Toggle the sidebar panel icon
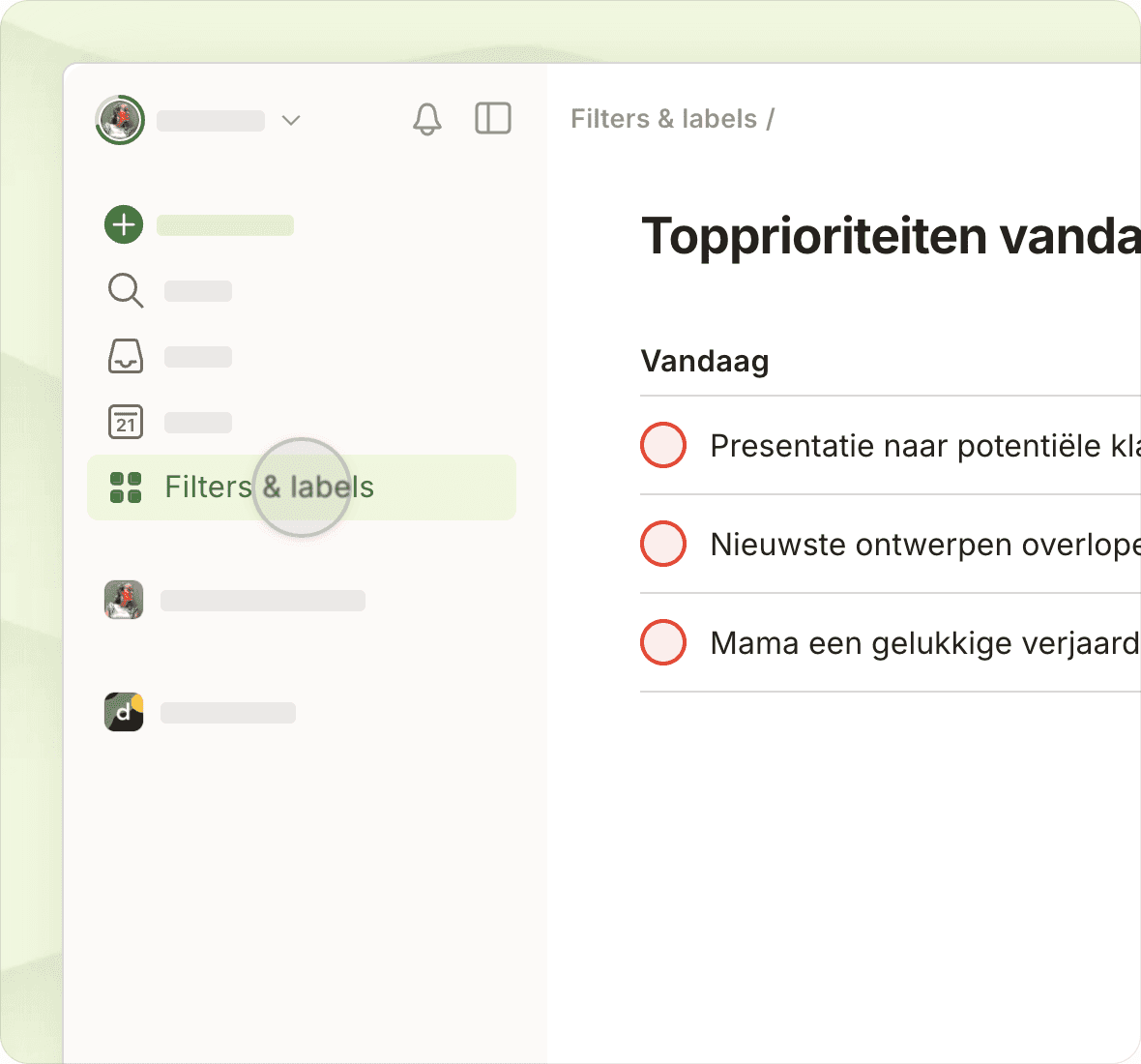 (x=493, y=119)
